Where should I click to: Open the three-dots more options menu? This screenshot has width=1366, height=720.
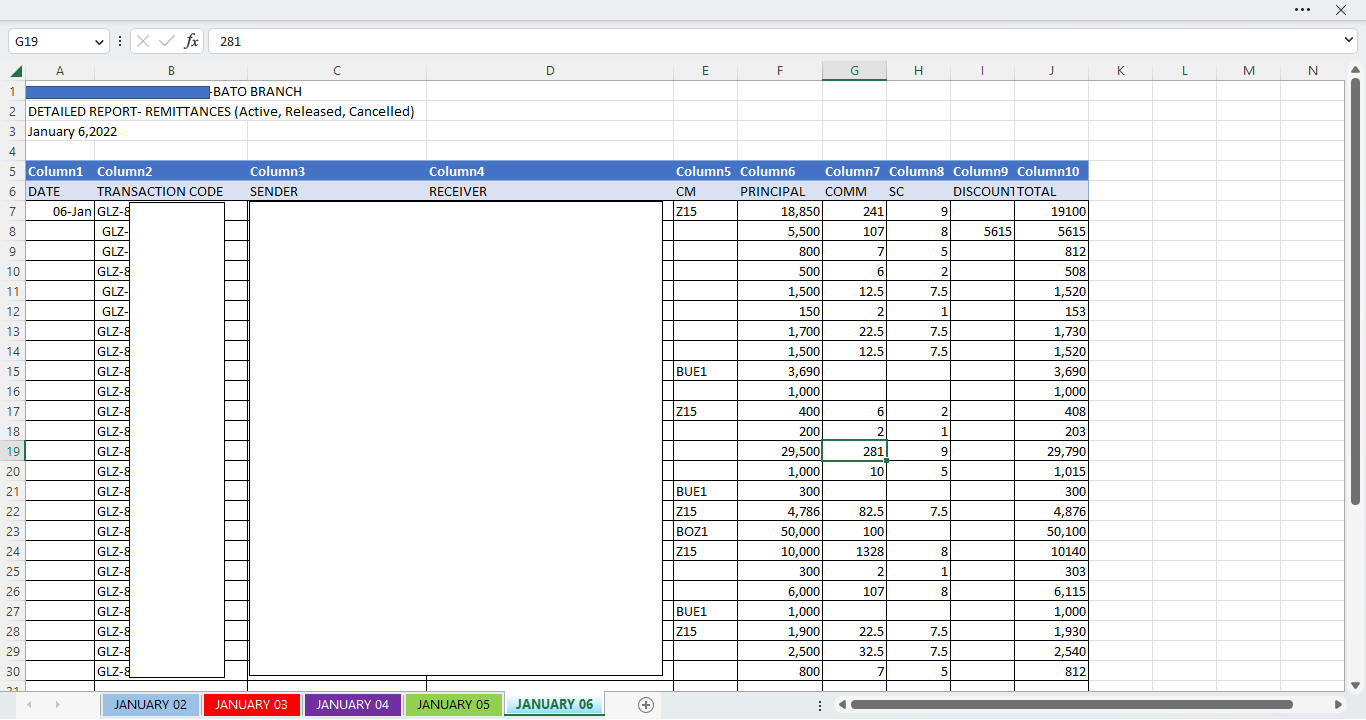tap(1302, 9)
